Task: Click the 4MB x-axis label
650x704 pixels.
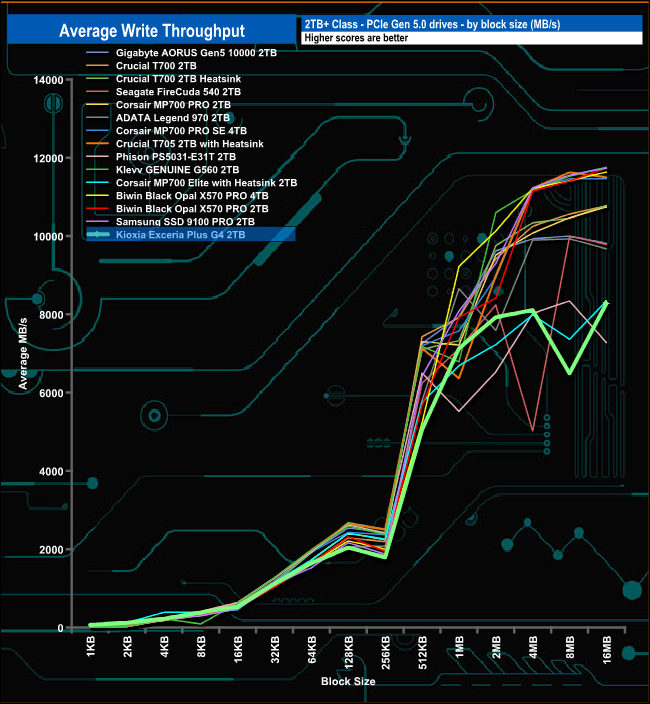Action: tap(533, 647)
